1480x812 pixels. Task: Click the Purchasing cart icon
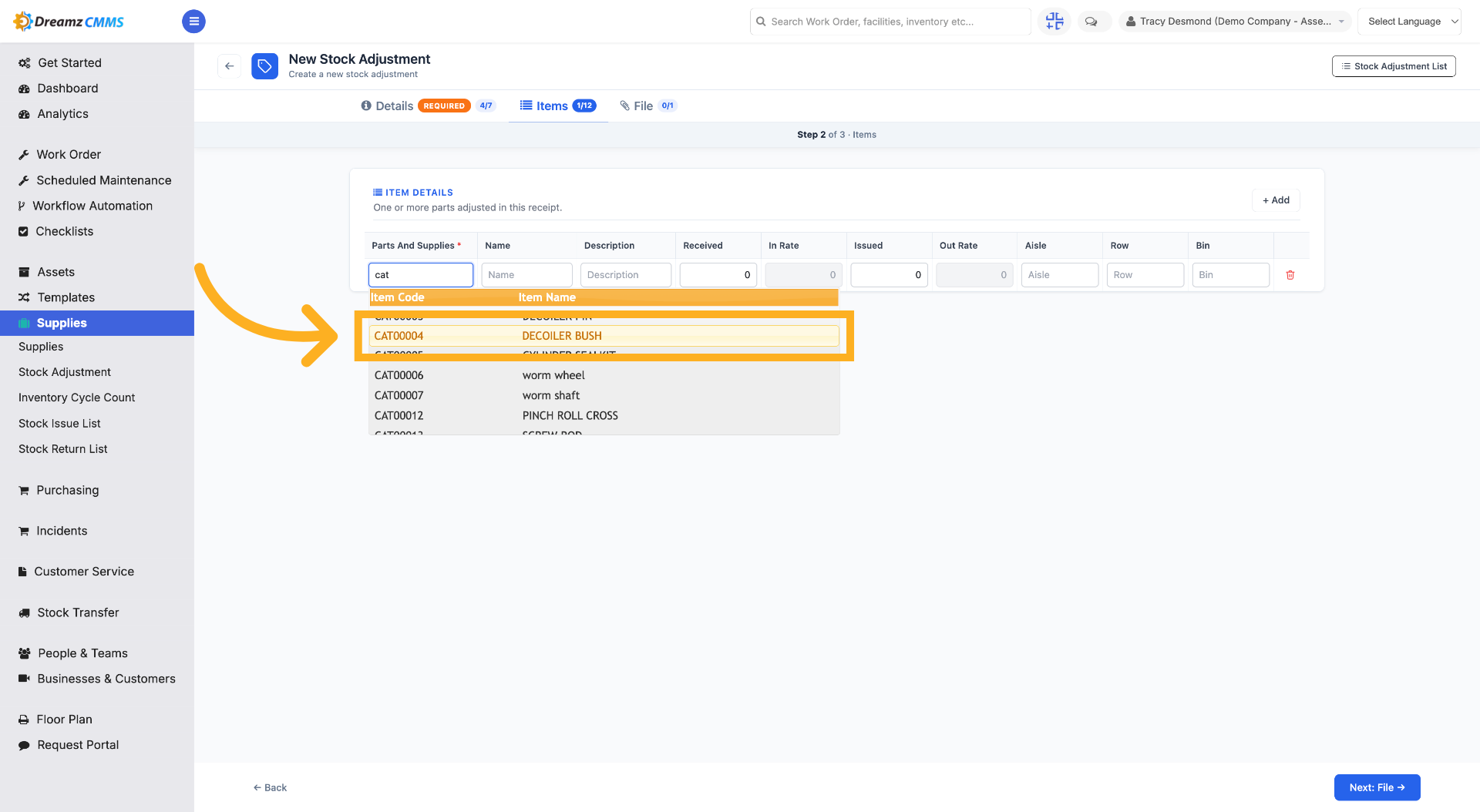24,490
